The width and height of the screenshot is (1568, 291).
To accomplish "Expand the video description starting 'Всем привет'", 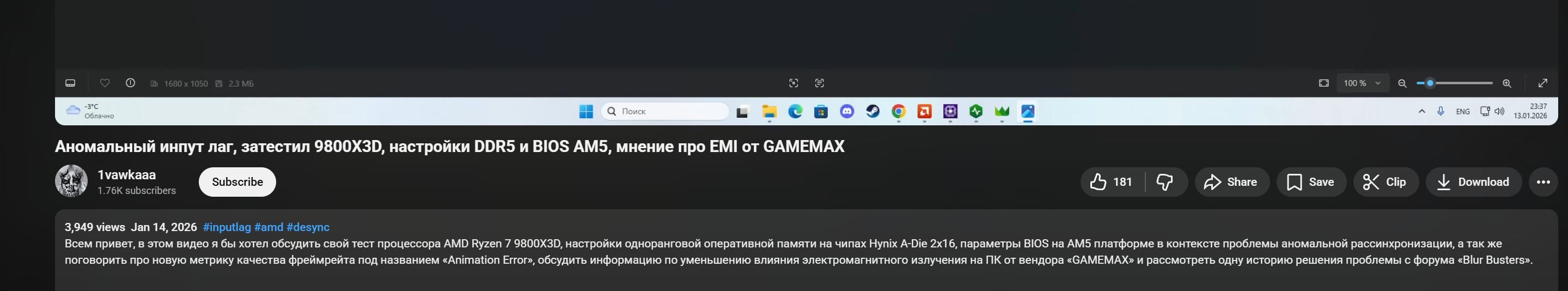I will pyautogui.click(x=798, y=252).
